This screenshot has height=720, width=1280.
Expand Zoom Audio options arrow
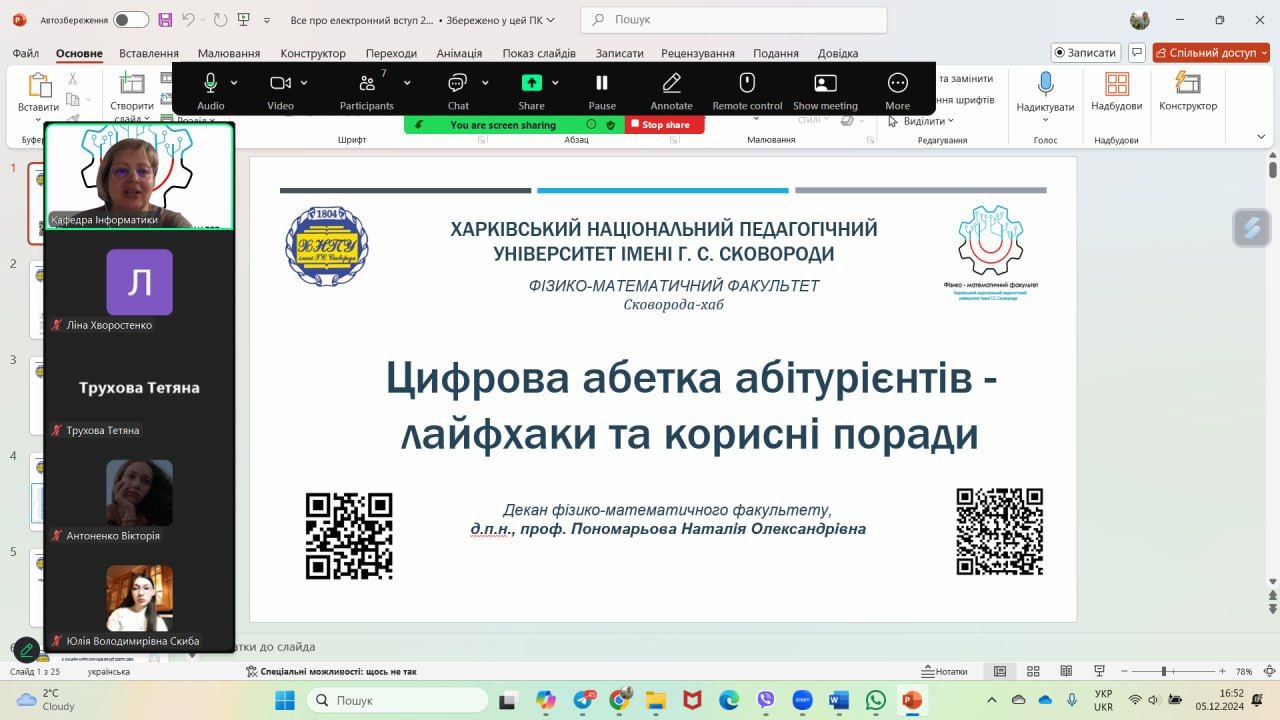coord(234,82)
